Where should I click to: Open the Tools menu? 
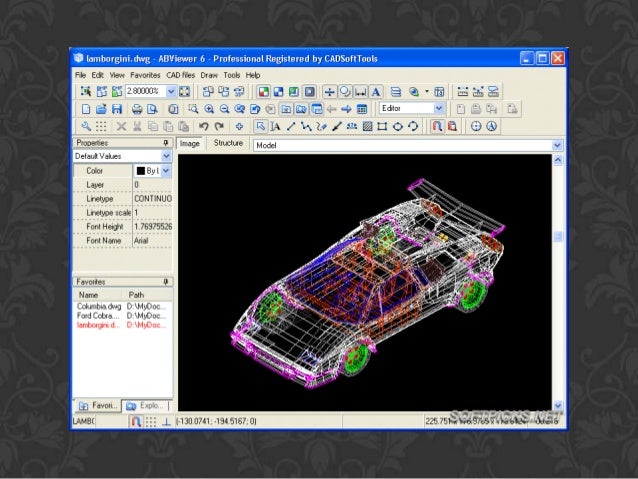232,75
